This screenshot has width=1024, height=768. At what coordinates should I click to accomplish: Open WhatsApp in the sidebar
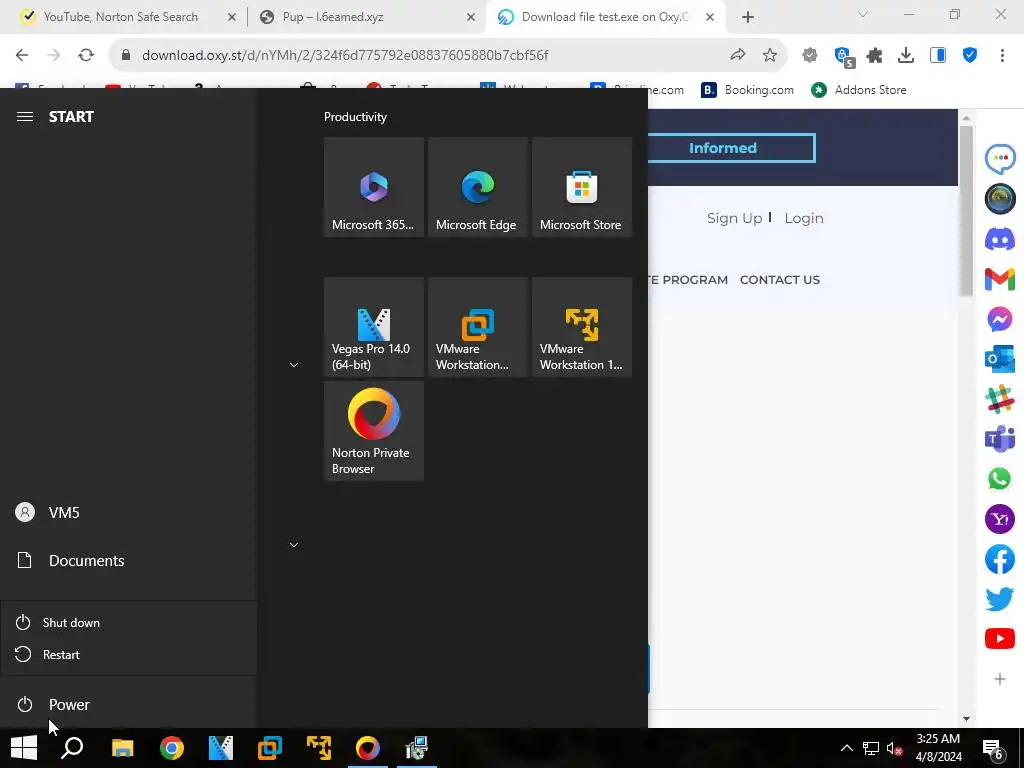coord(1000,479)
